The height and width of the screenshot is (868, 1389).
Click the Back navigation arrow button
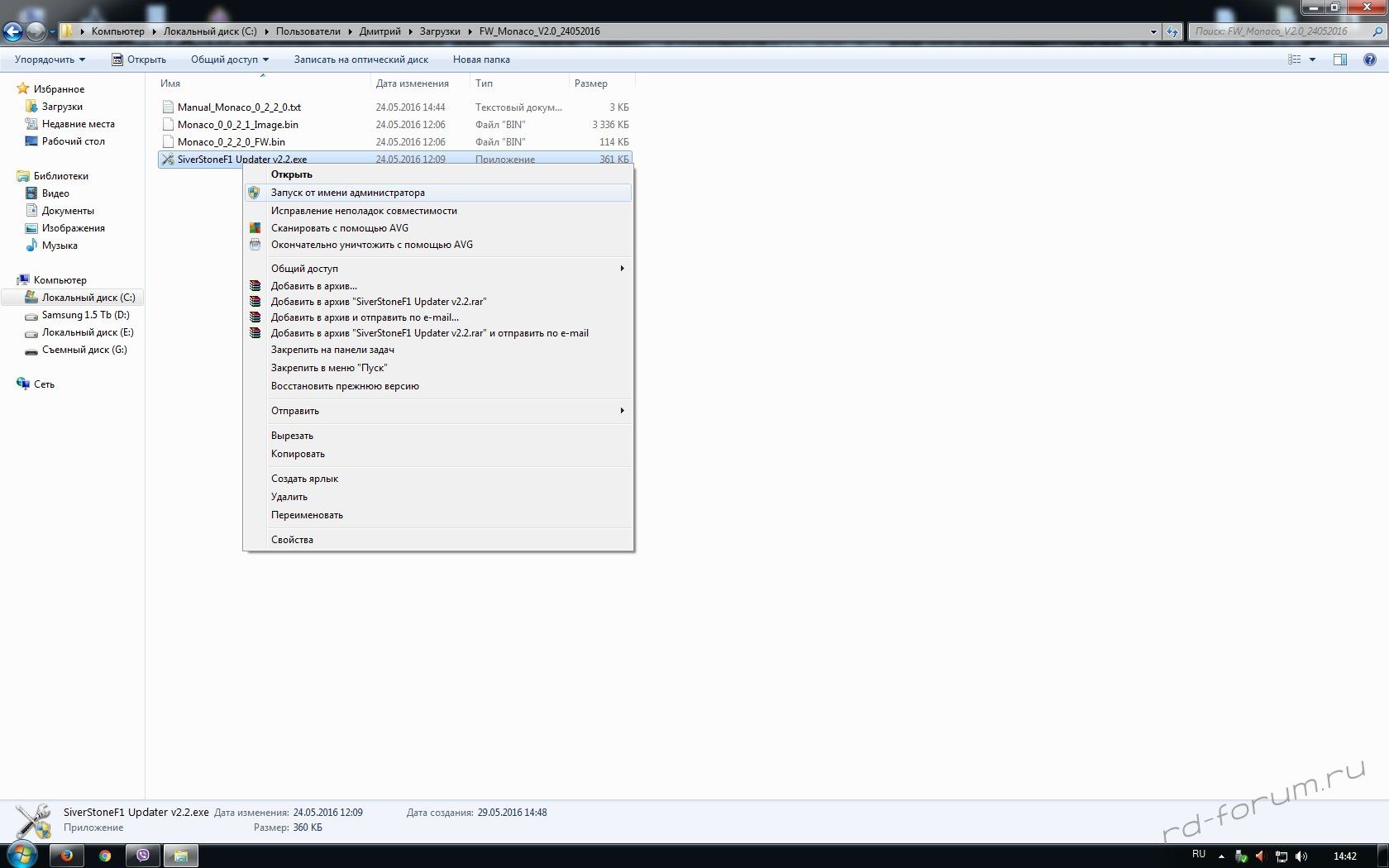click(12, 31)
